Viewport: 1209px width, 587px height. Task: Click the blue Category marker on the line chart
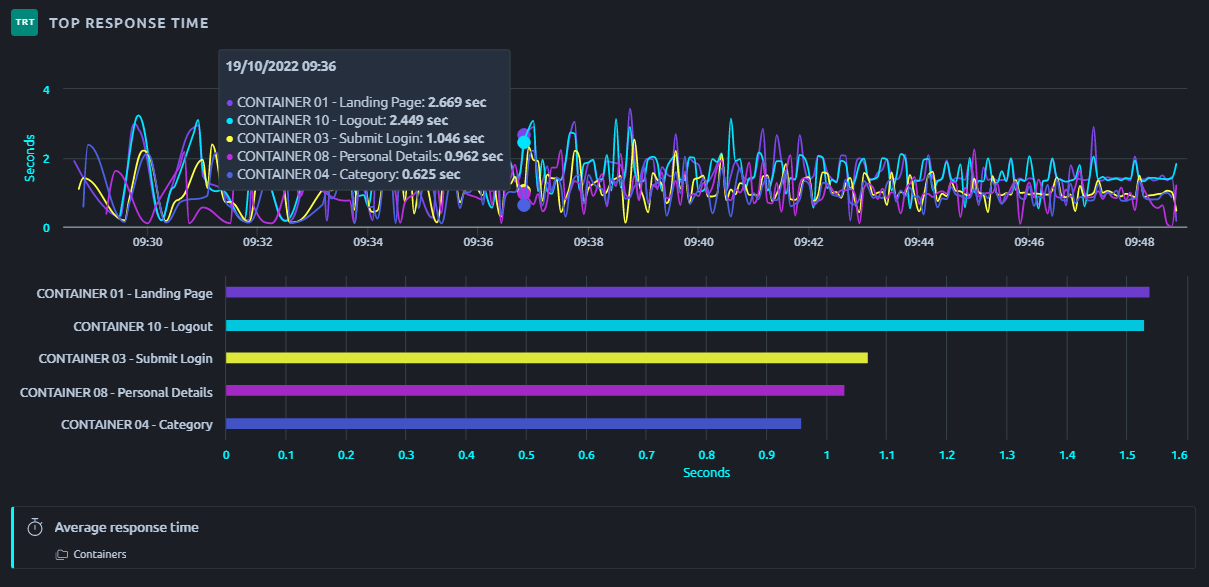click(x=524, y=205)
